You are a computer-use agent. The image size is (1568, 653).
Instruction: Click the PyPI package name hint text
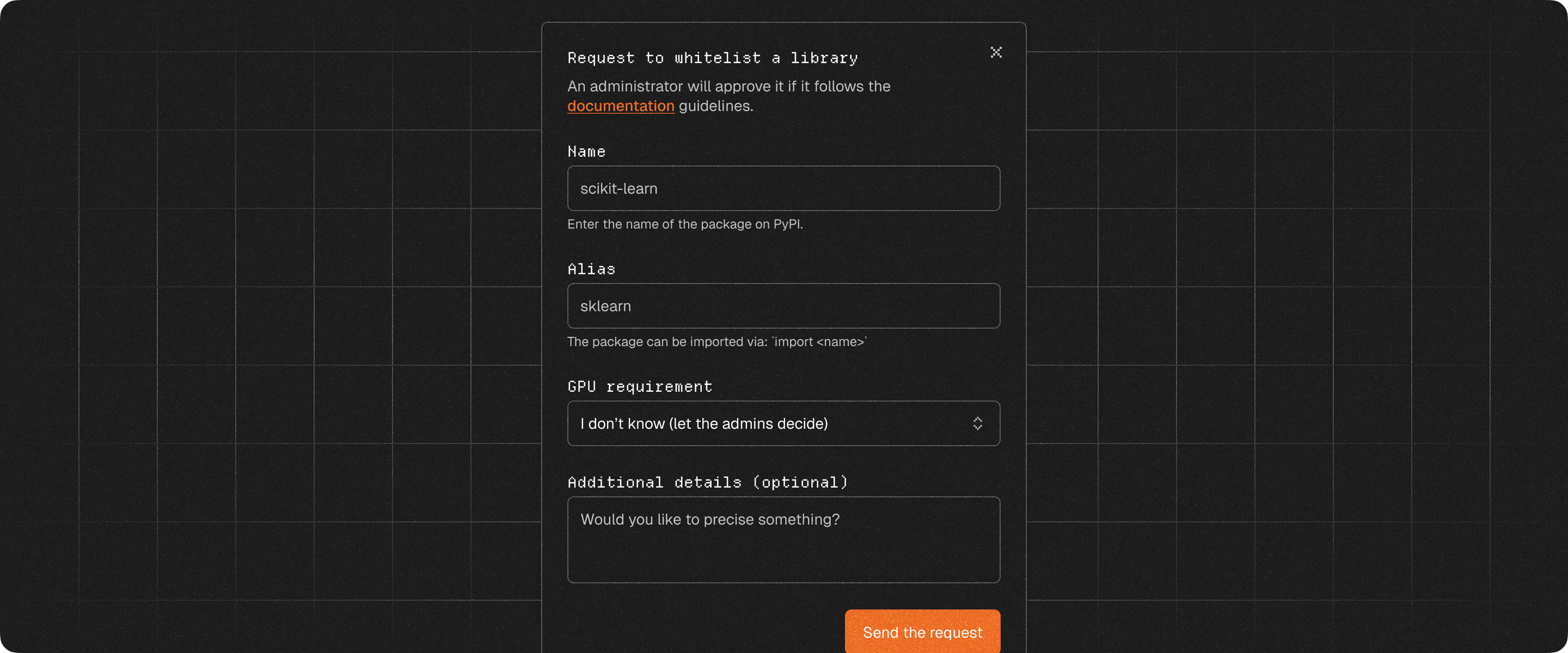pos(685,224)
